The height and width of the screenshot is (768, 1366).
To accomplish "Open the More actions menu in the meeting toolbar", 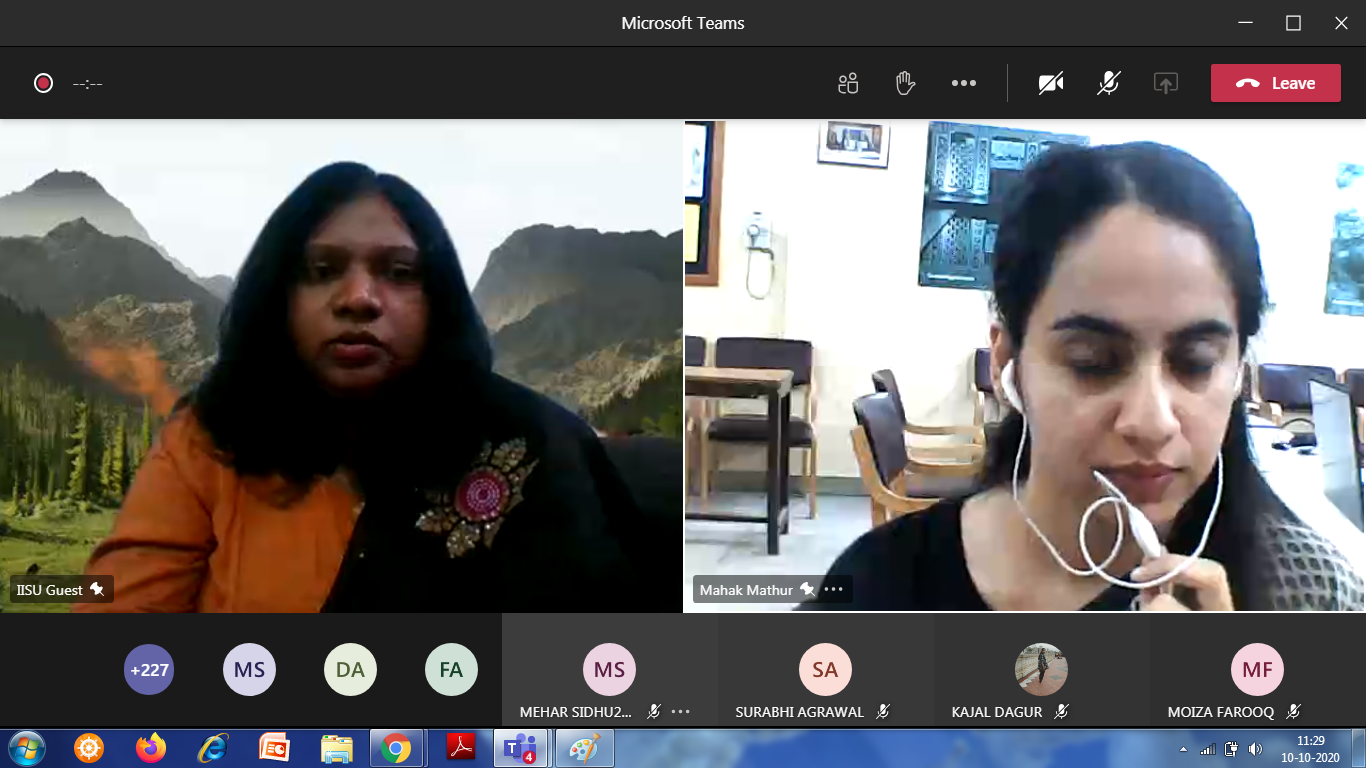I will pyautogui.click(x=964, y=84).
